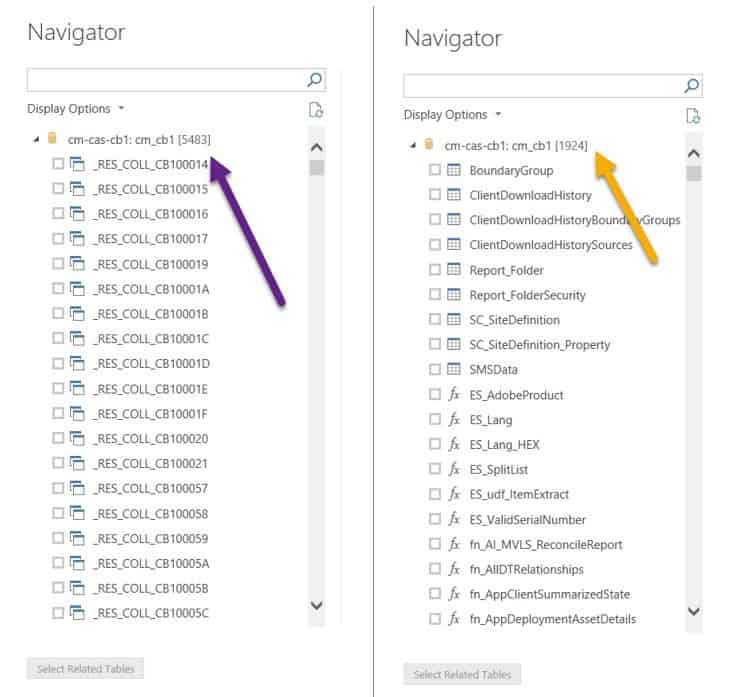Click the view icon next to _RES_COLL_CB100014
Viewport: 743px width, 697px height.
click(x=77, y=164)
